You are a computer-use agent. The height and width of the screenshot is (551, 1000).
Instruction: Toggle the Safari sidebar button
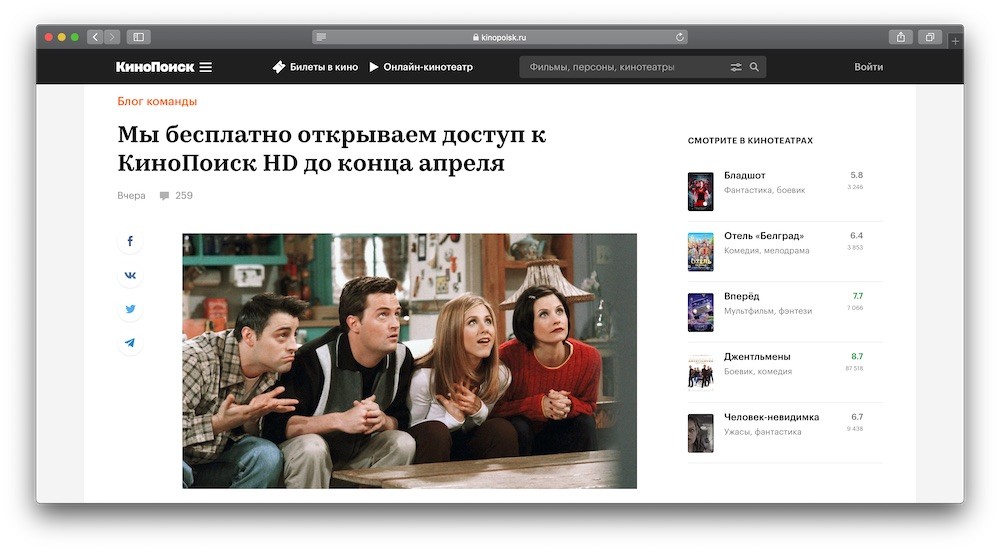[138, 37]
